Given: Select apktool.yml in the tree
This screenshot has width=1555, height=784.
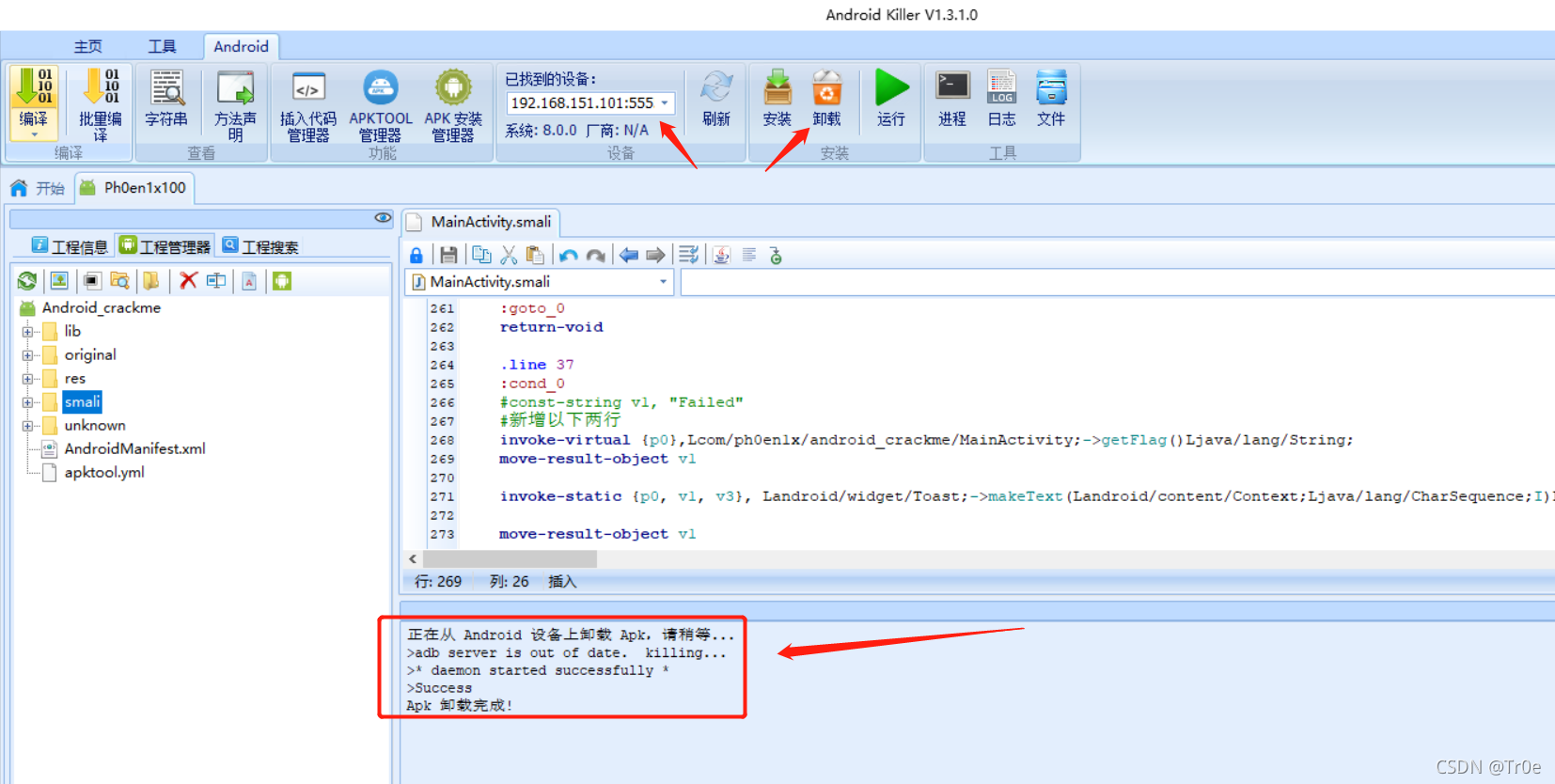Looking at the screenshot, I should point(104,472).
